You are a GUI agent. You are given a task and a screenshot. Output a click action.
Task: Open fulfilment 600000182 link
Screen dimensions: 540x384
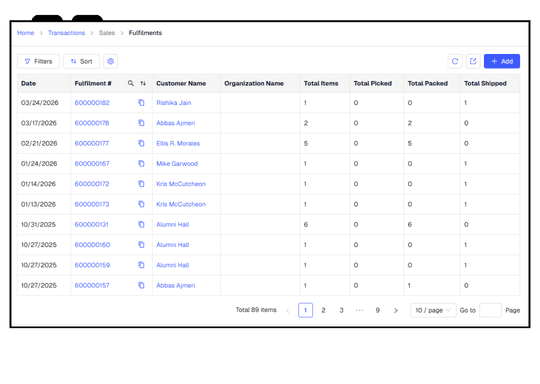click(92, 103)
